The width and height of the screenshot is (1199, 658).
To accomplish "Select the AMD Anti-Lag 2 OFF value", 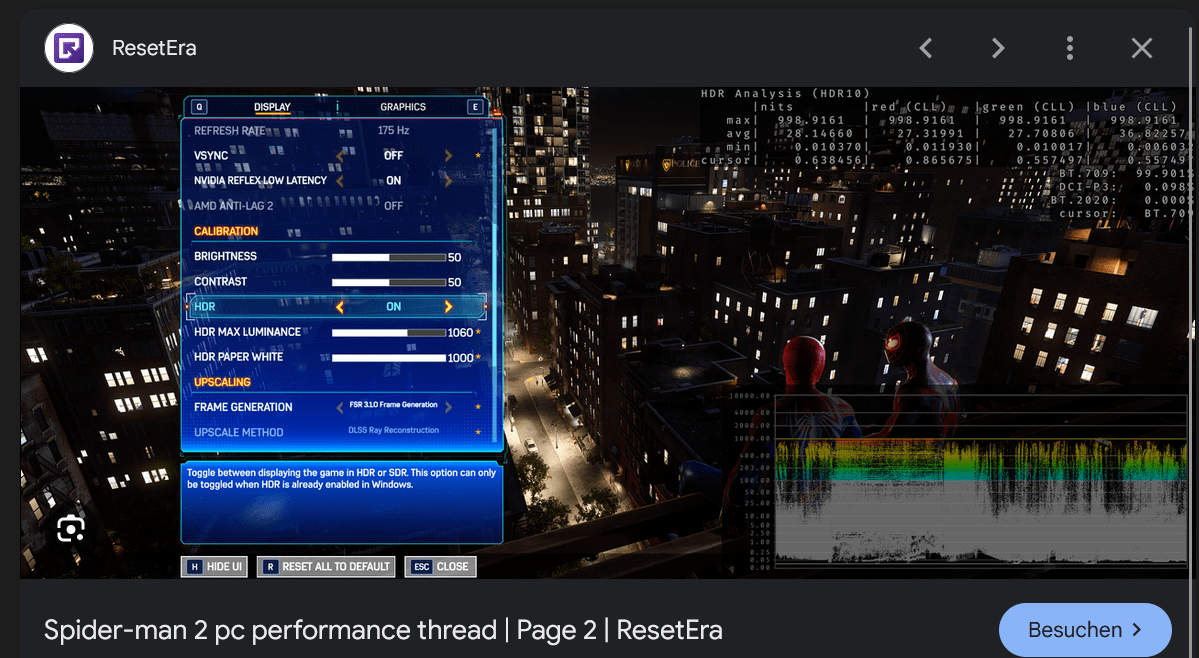I will [x=393, y=206].
